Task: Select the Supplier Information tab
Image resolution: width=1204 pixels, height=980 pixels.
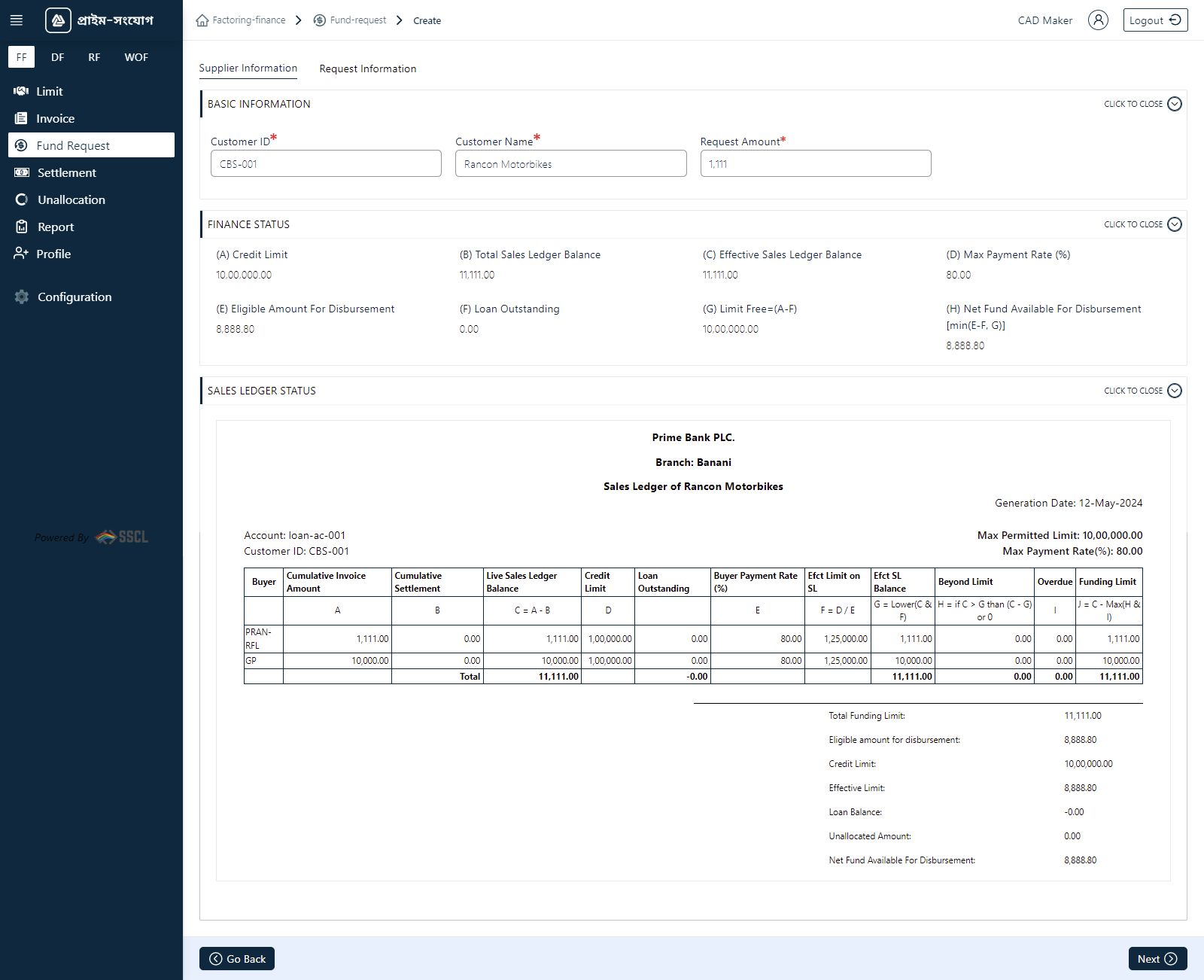Action: 248,68
